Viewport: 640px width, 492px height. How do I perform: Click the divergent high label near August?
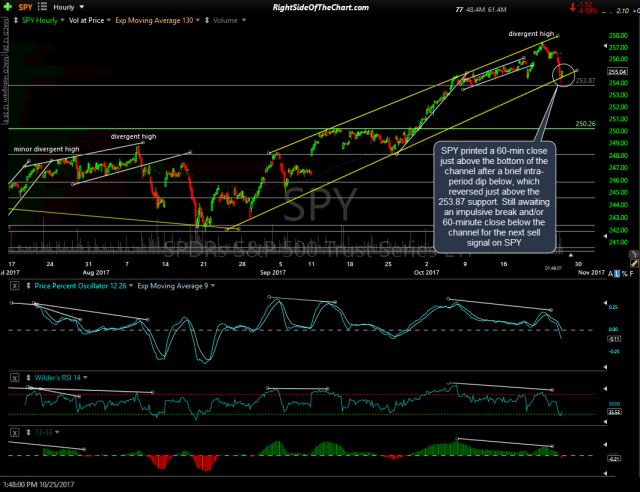pyautogui.click(x=133, y=136)
